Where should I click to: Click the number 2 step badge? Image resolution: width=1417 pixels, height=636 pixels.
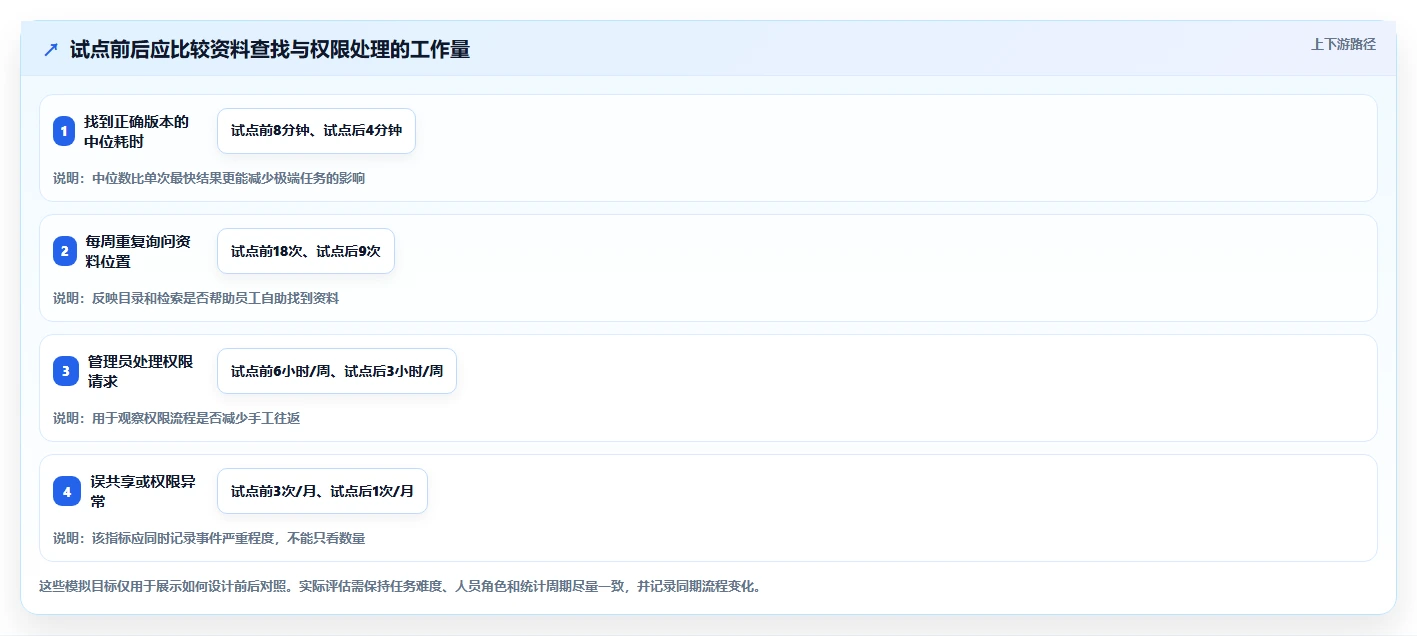coord(65,251)
